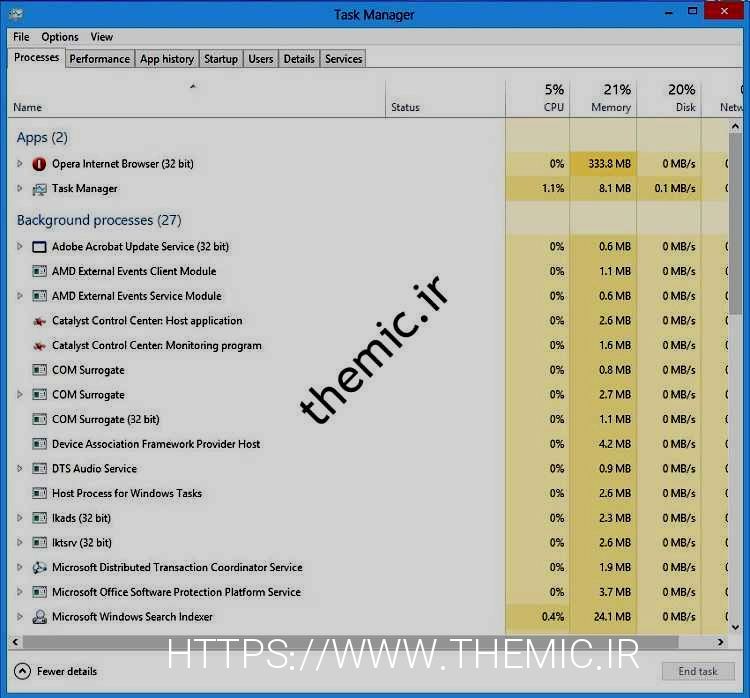Viewport: 750px width, 698px height.
Task: Select the 333.8 MB memory cell
Action: click(603, 164)
